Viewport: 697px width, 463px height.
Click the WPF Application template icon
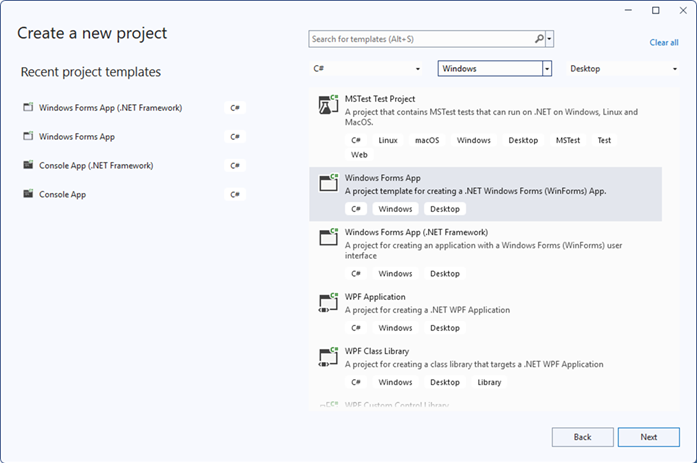pyautogui.click(x=328, y=302)
